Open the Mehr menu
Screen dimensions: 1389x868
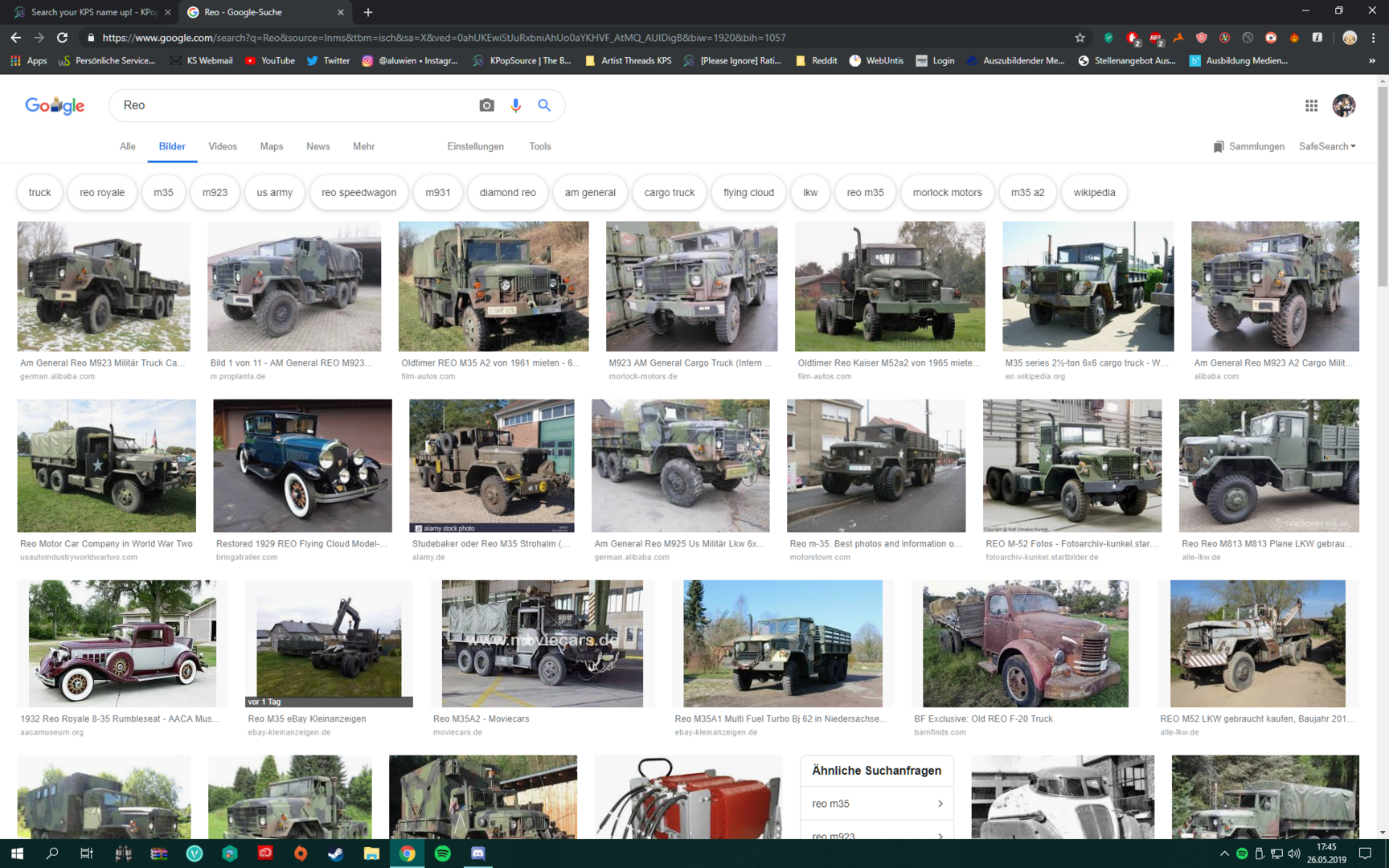pos(363,146)
